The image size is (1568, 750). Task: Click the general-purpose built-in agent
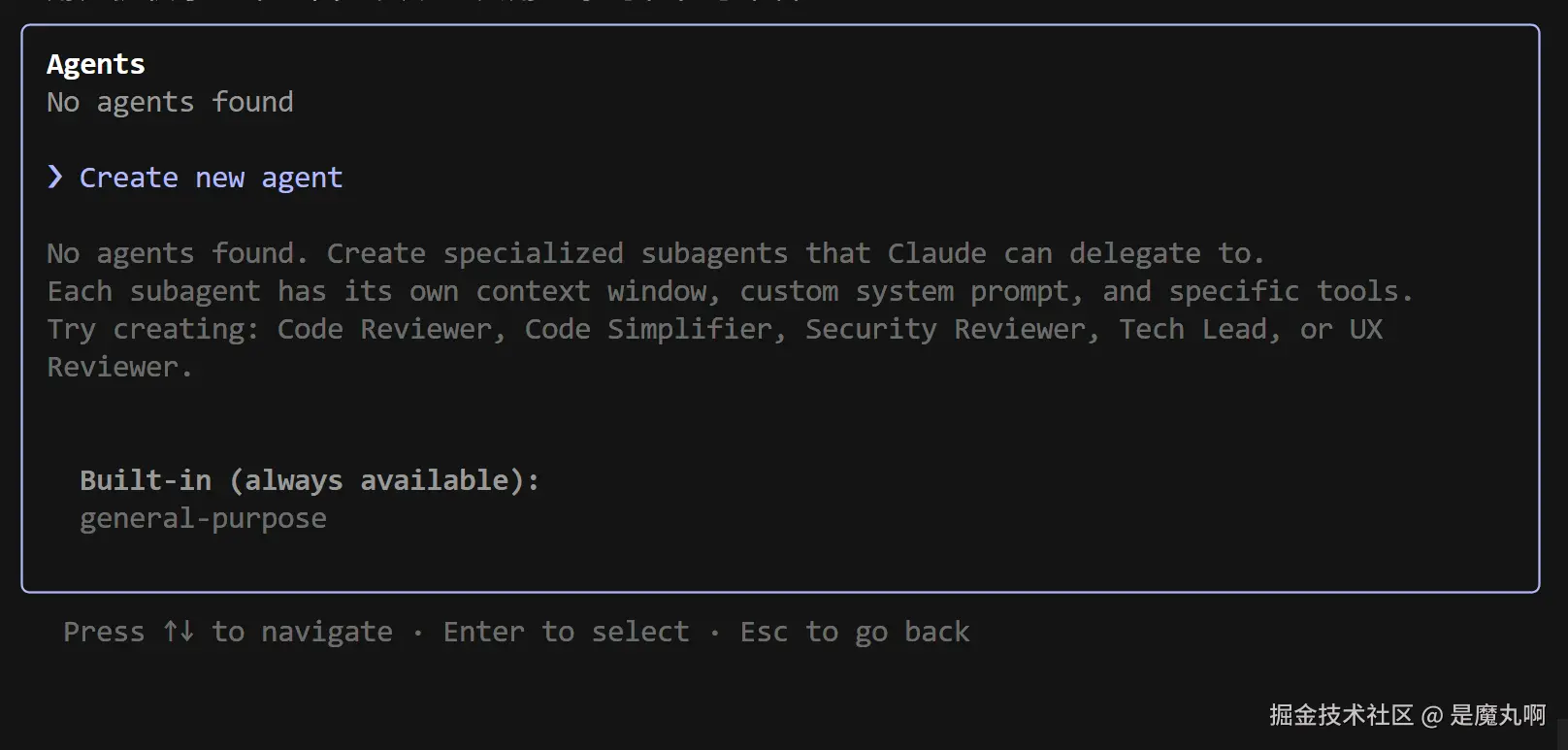pos(203,518)
